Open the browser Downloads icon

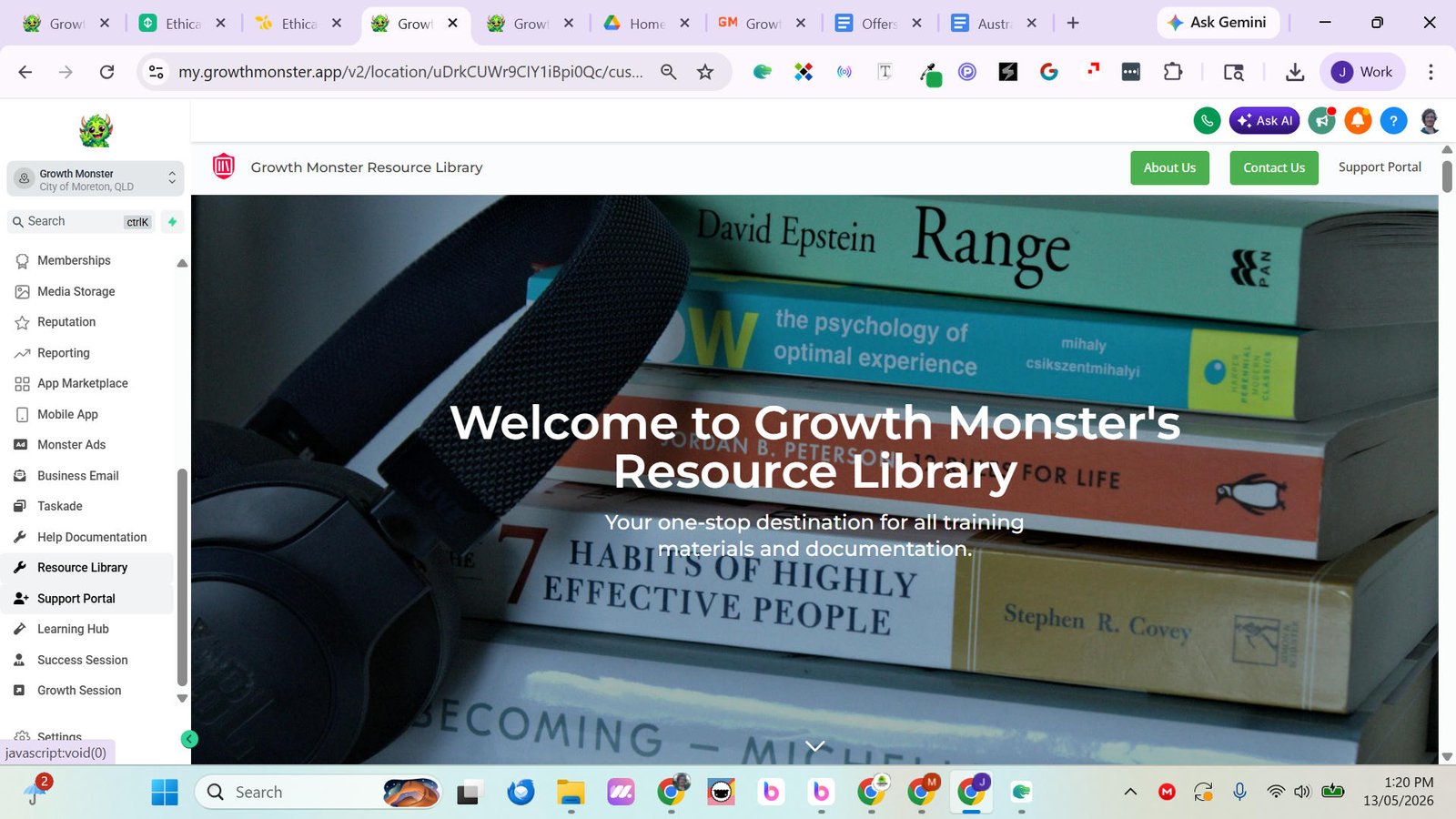pyautogui.click(x=1295, y=72)
